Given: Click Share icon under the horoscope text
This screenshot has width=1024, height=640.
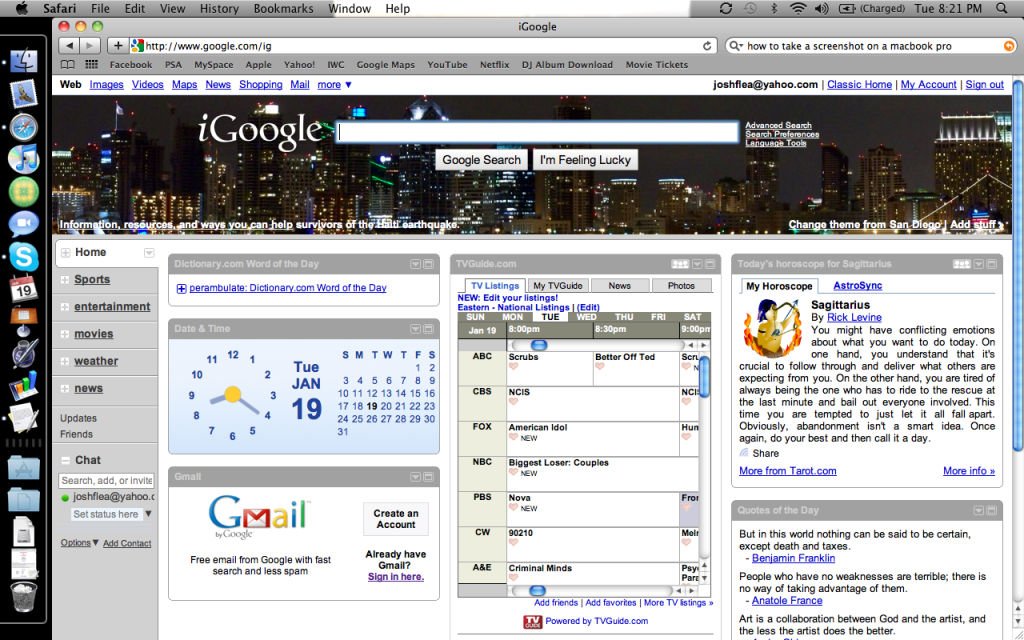Looking at the screenshot, I should pyautogui.click(x=744, y=453).
